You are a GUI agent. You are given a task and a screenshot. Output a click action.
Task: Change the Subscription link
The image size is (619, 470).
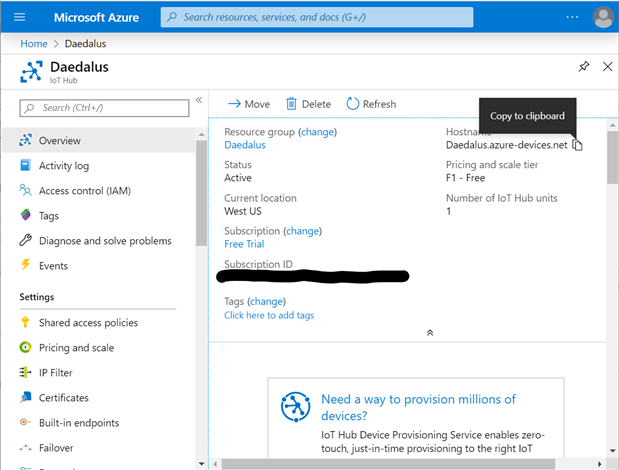(x=302, y=231)
